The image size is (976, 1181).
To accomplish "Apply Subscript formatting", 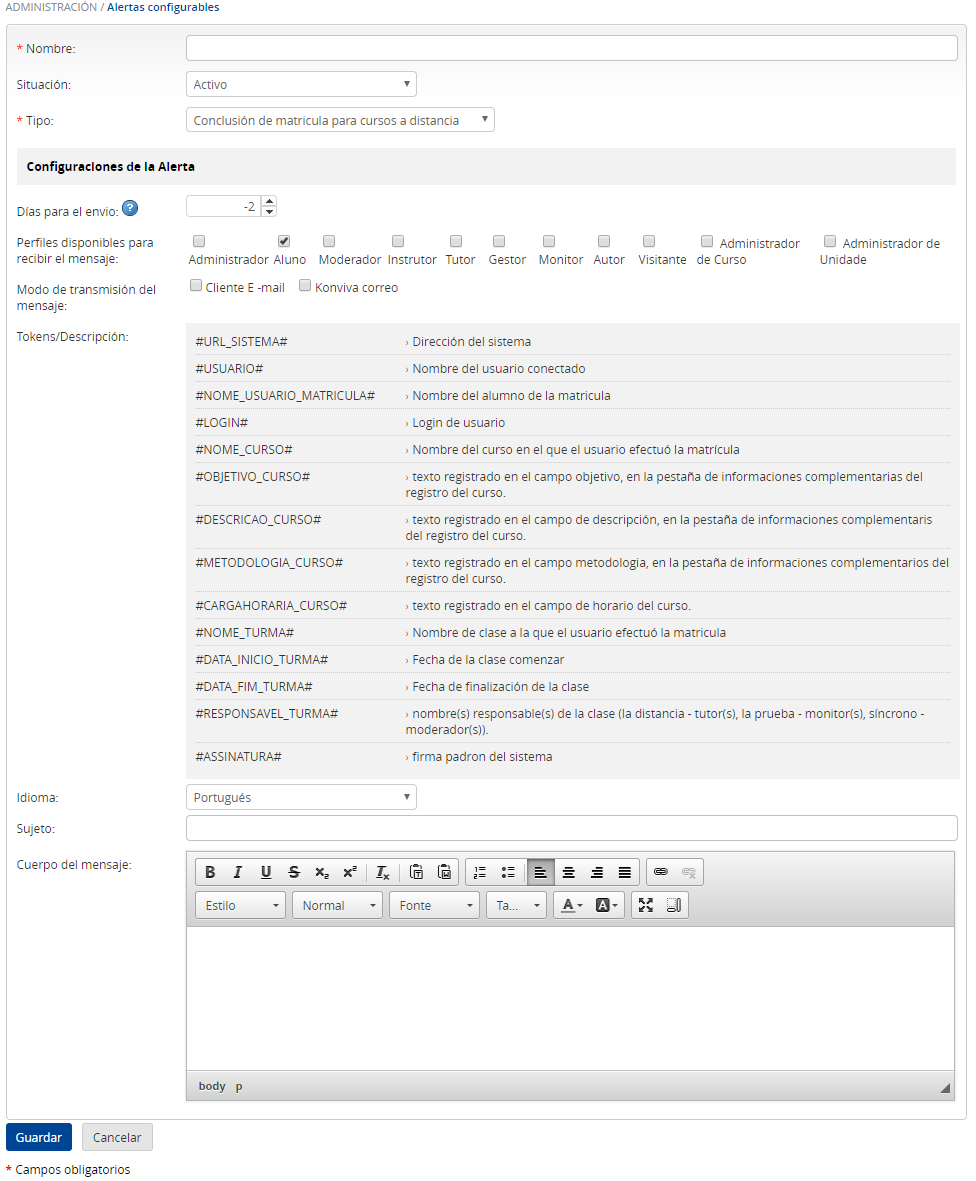I will pyautogui.click(x=322, y=872).
